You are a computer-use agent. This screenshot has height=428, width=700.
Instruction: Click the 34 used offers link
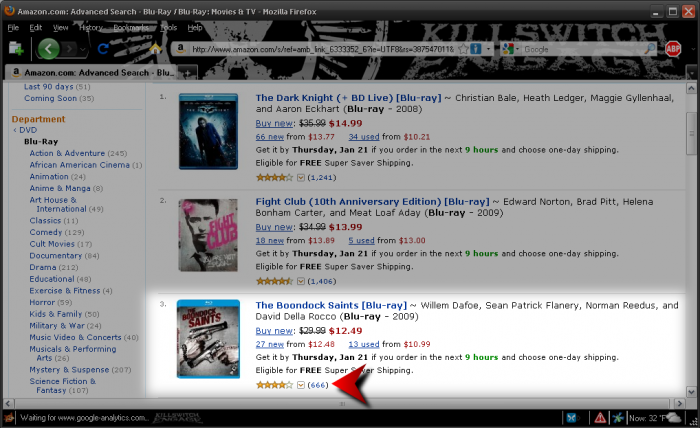point(363,137)
